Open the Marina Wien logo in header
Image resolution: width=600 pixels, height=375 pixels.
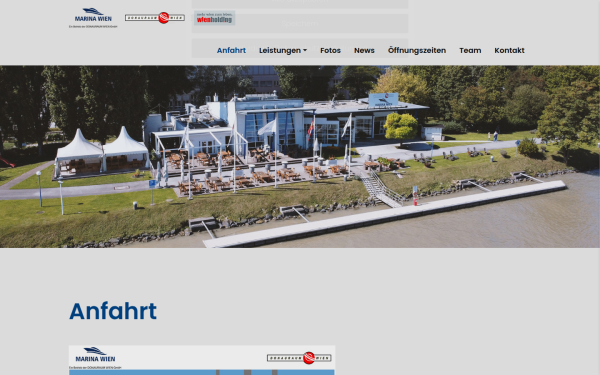click(x=93, y=18)
